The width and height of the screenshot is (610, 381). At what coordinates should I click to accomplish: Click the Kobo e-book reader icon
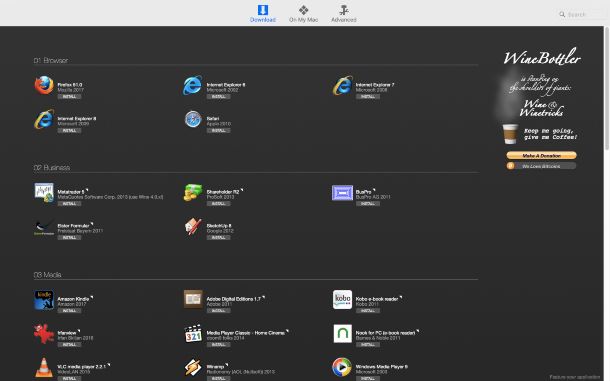tap(342, 300)
